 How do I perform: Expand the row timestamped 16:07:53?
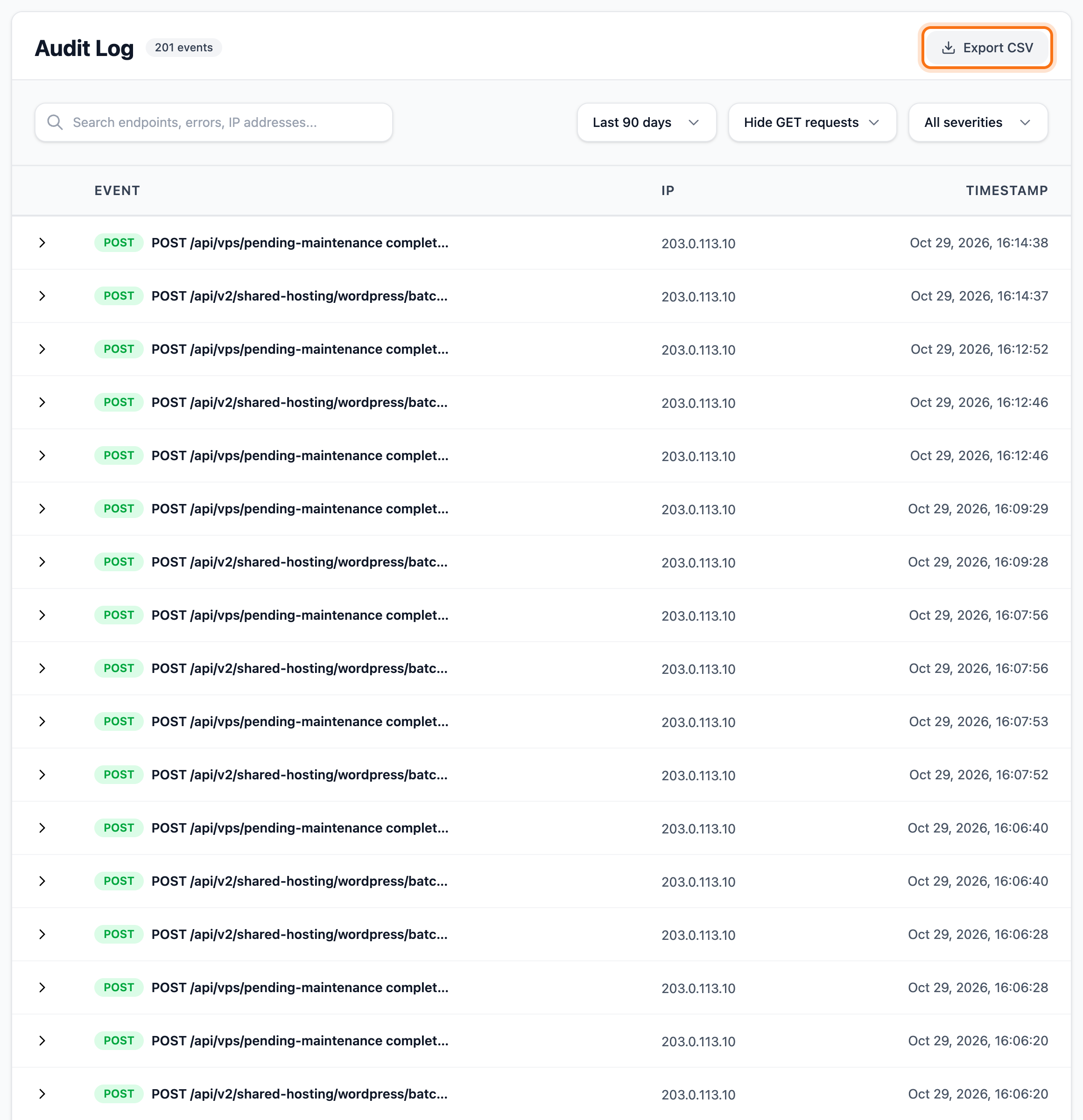click(x=42, y=722)
